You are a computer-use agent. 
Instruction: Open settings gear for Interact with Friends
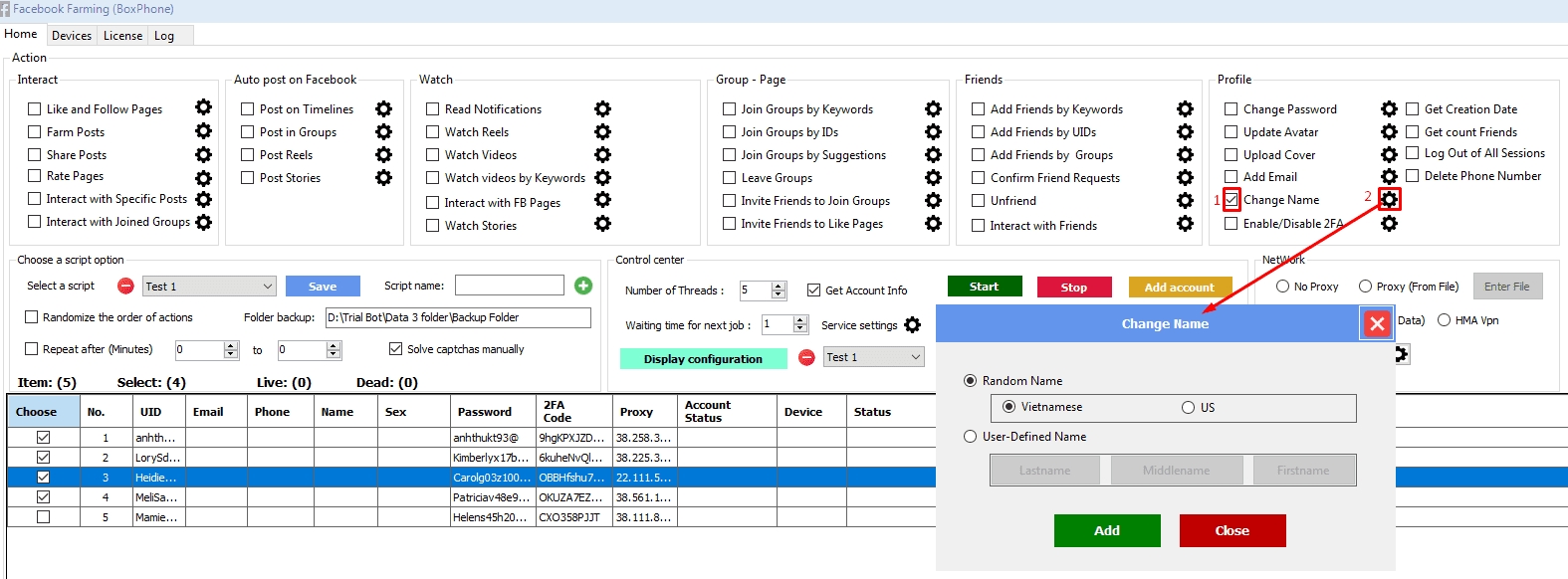tap(1185, 223)
